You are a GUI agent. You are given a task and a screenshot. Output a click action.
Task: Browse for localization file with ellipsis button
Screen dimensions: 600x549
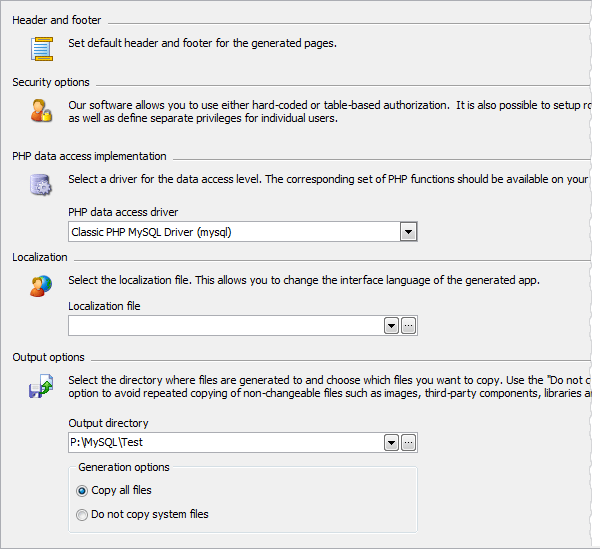408,326
